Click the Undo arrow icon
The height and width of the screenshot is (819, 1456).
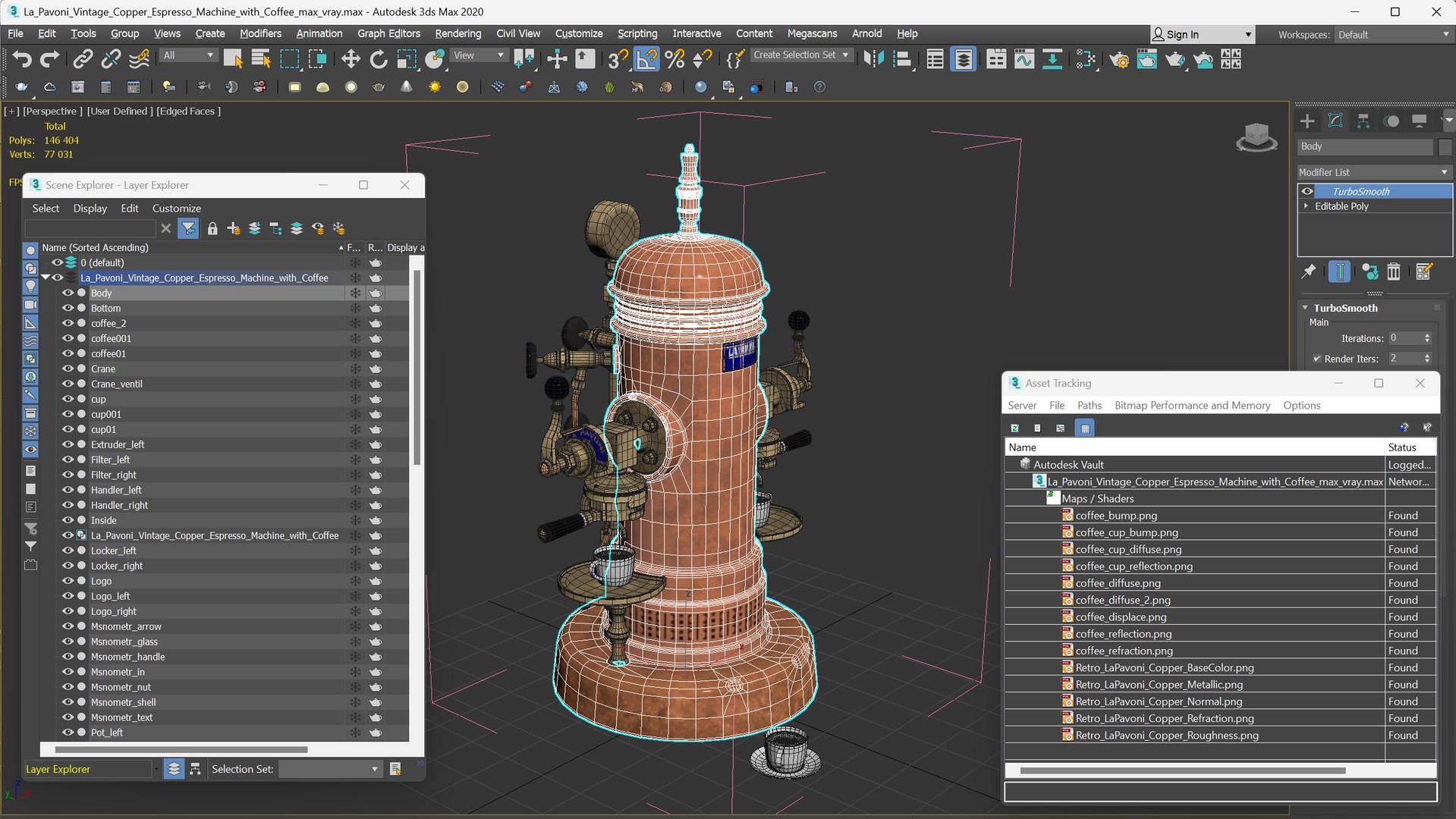pyautogui.click(x=22, y=59)
